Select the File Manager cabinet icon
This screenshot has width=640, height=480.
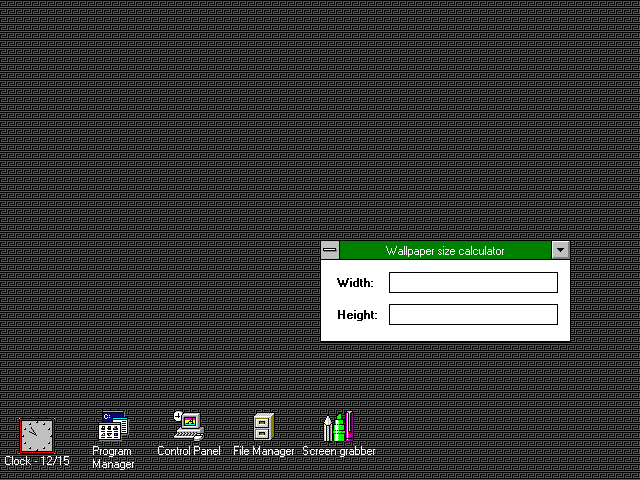tap(263, 427)
